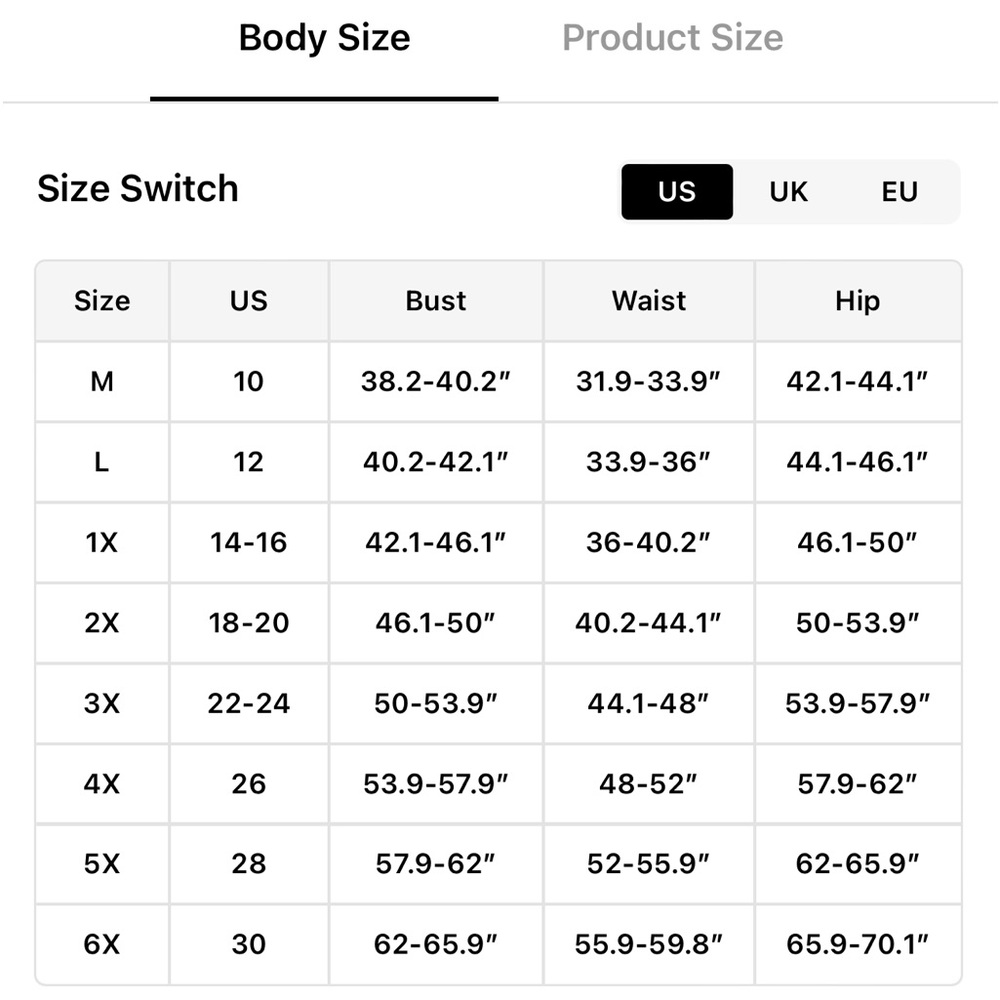Click the US column header

[249, 300]
